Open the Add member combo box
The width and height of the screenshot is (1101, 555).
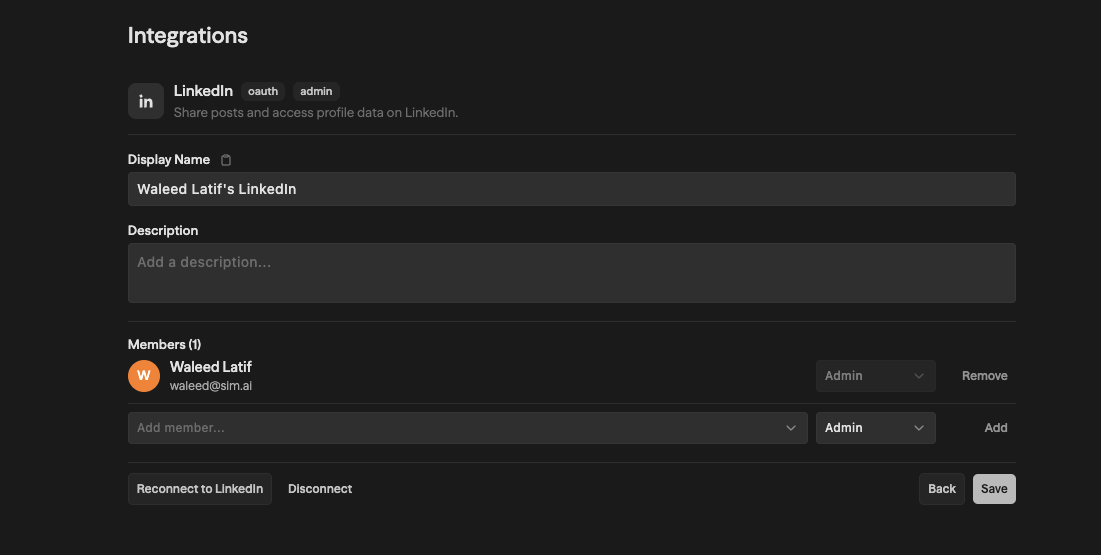(468, 428)
